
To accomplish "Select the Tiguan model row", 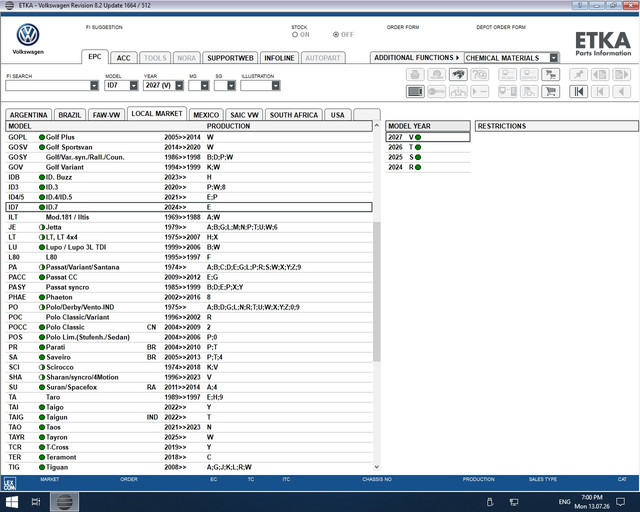I will [x=189, y=467].
